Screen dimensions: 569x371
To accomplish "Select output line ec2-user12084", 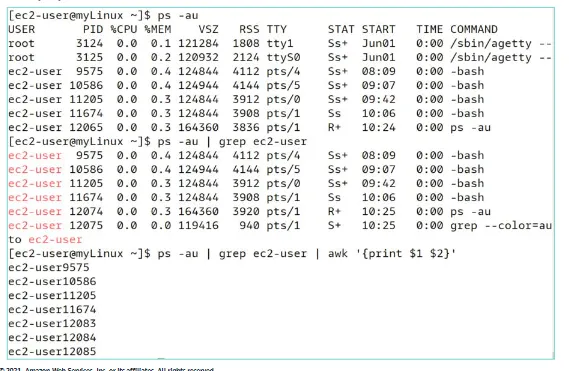I will [52, 338].
